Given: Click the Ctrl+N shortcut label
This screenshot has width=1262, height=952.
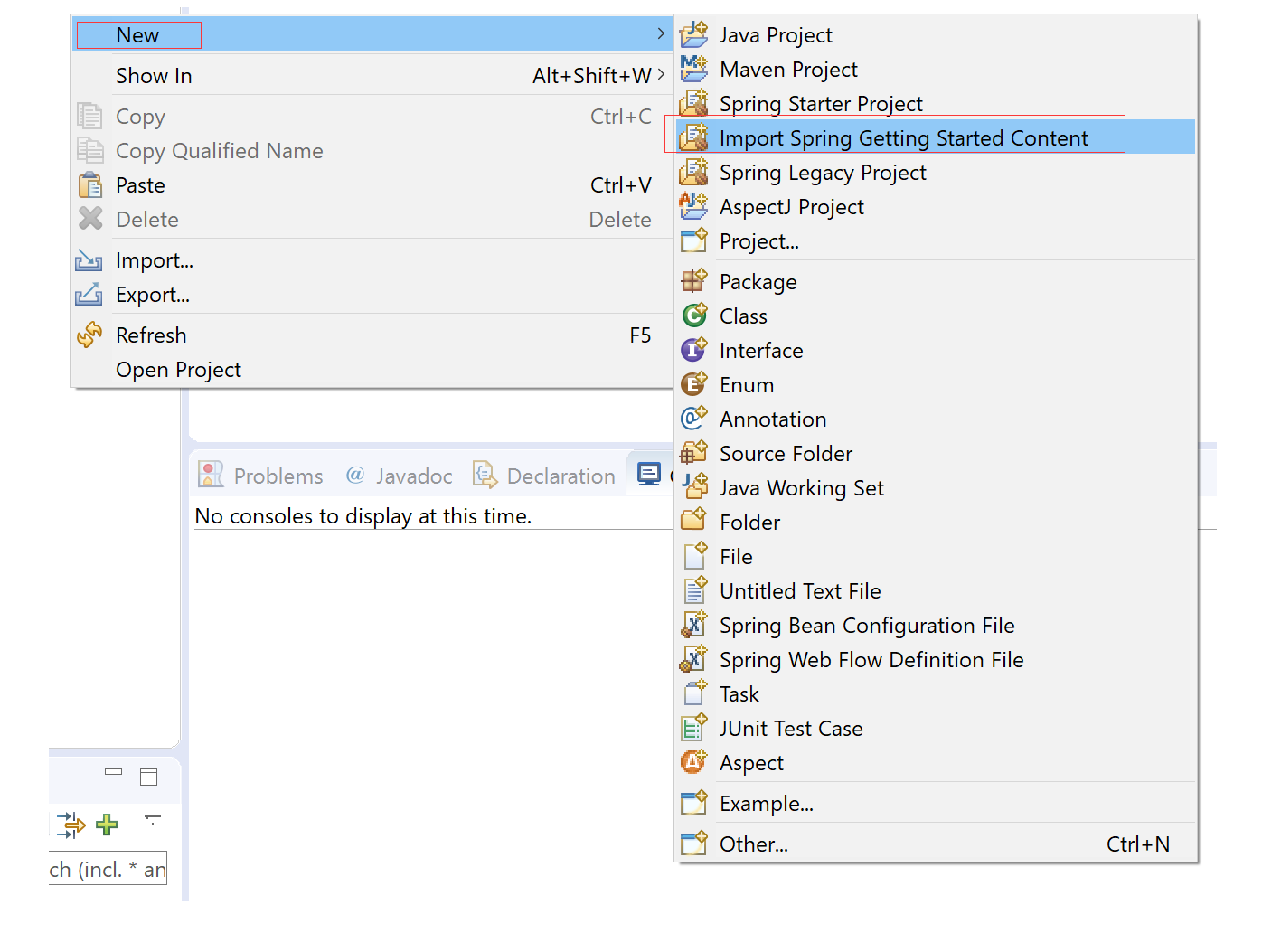Looking at the screenshot, I should point(1137,844).
